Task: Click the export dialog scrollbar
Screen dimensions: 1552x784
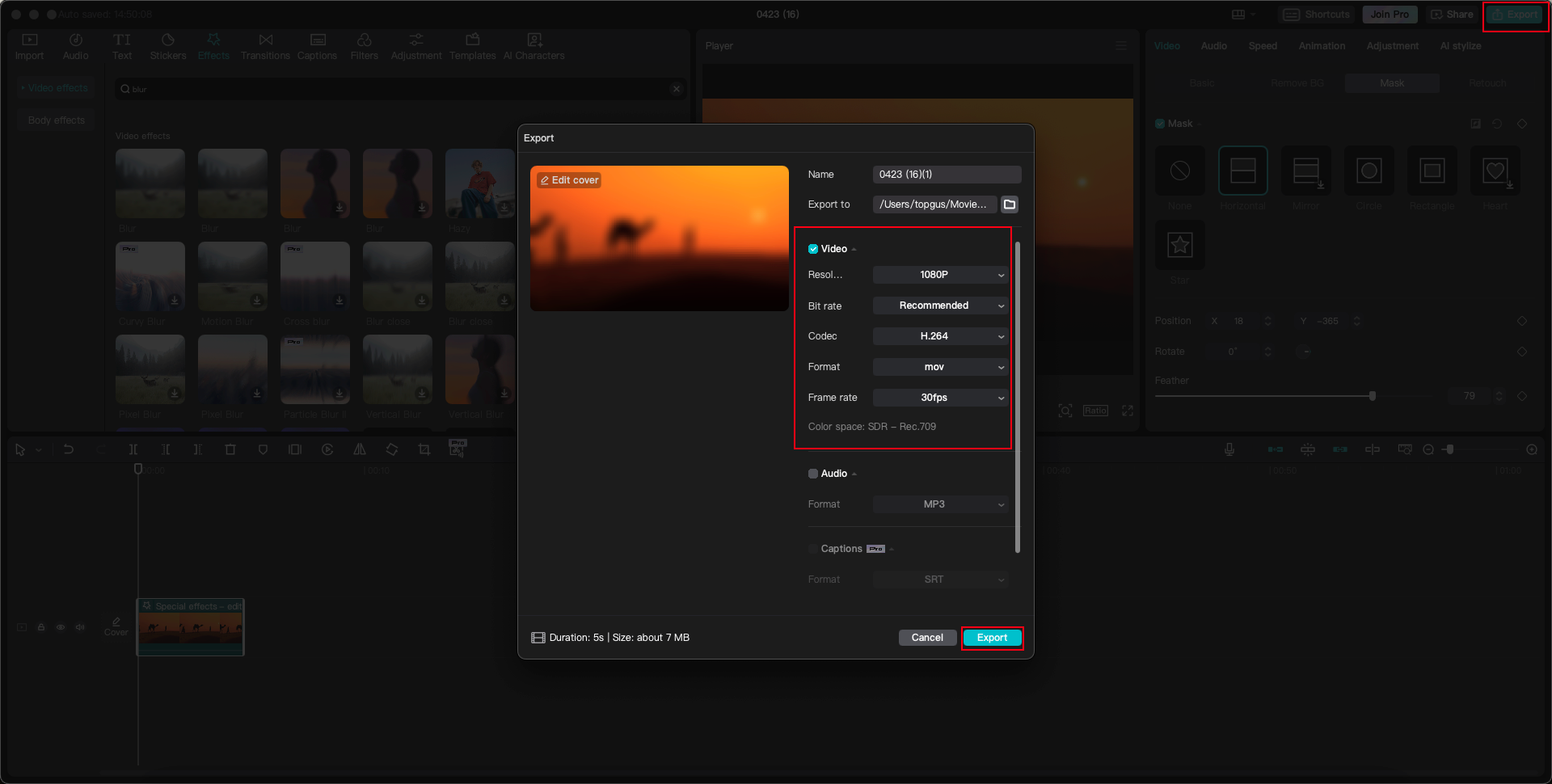Action: tap(1018, 397)
